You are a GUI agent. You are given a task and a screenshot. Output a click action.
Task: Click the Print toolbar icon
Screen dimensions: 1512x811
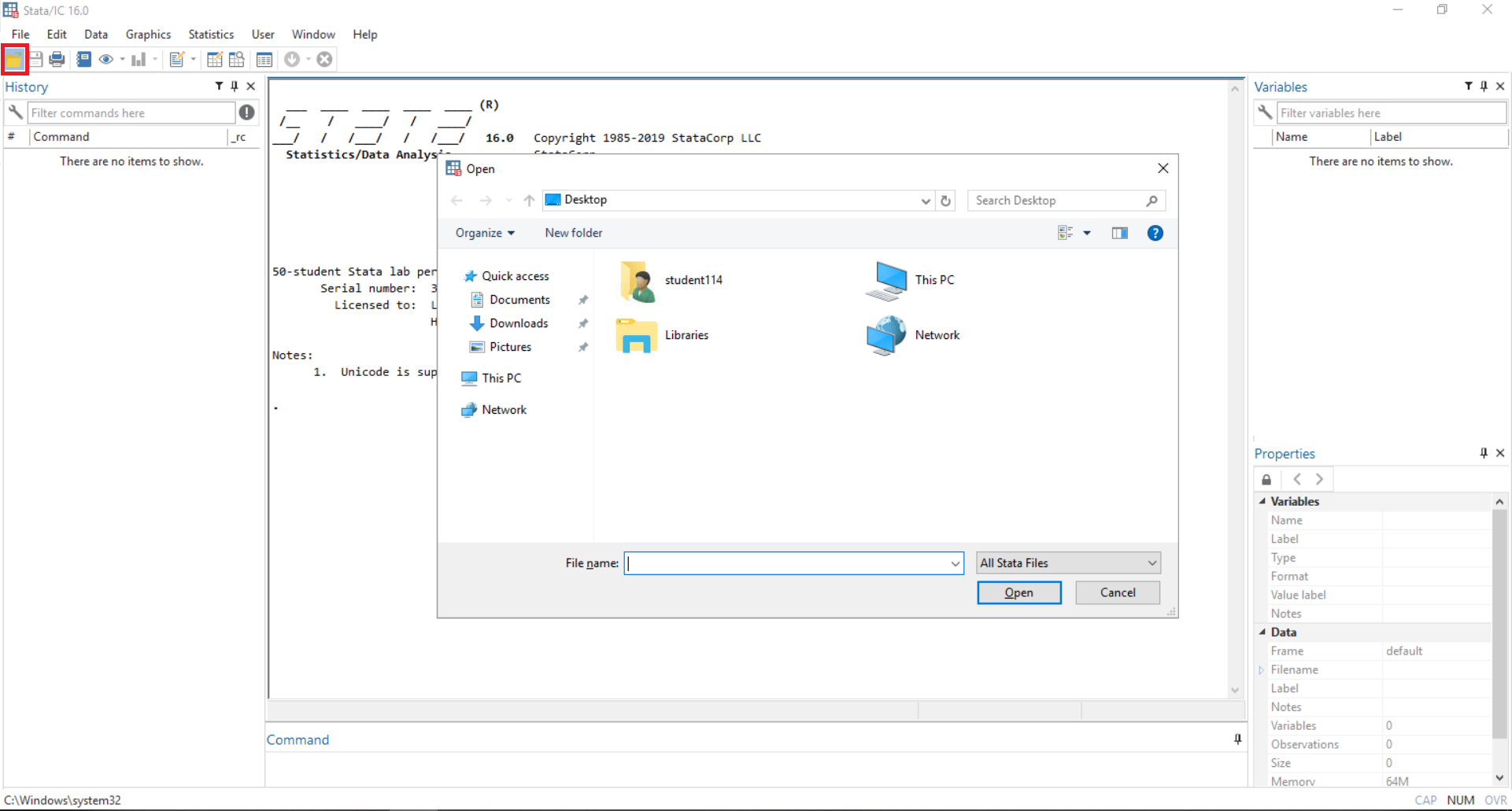point(57,59)
